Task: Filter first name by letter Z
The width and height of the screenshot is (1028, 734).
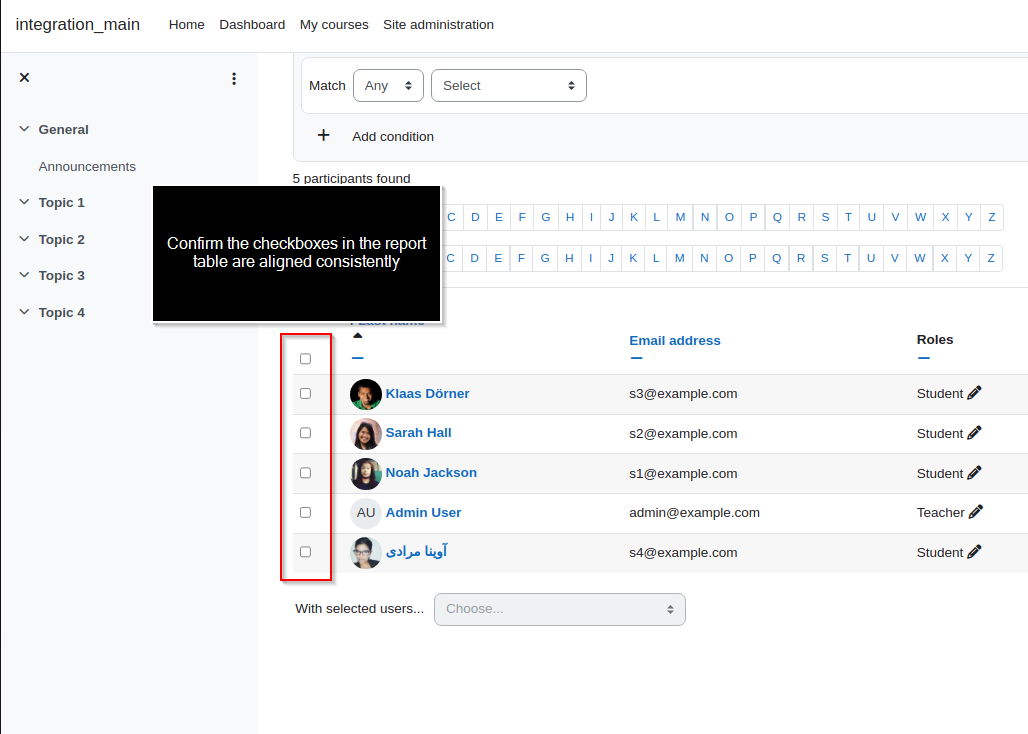Action: 992,217
